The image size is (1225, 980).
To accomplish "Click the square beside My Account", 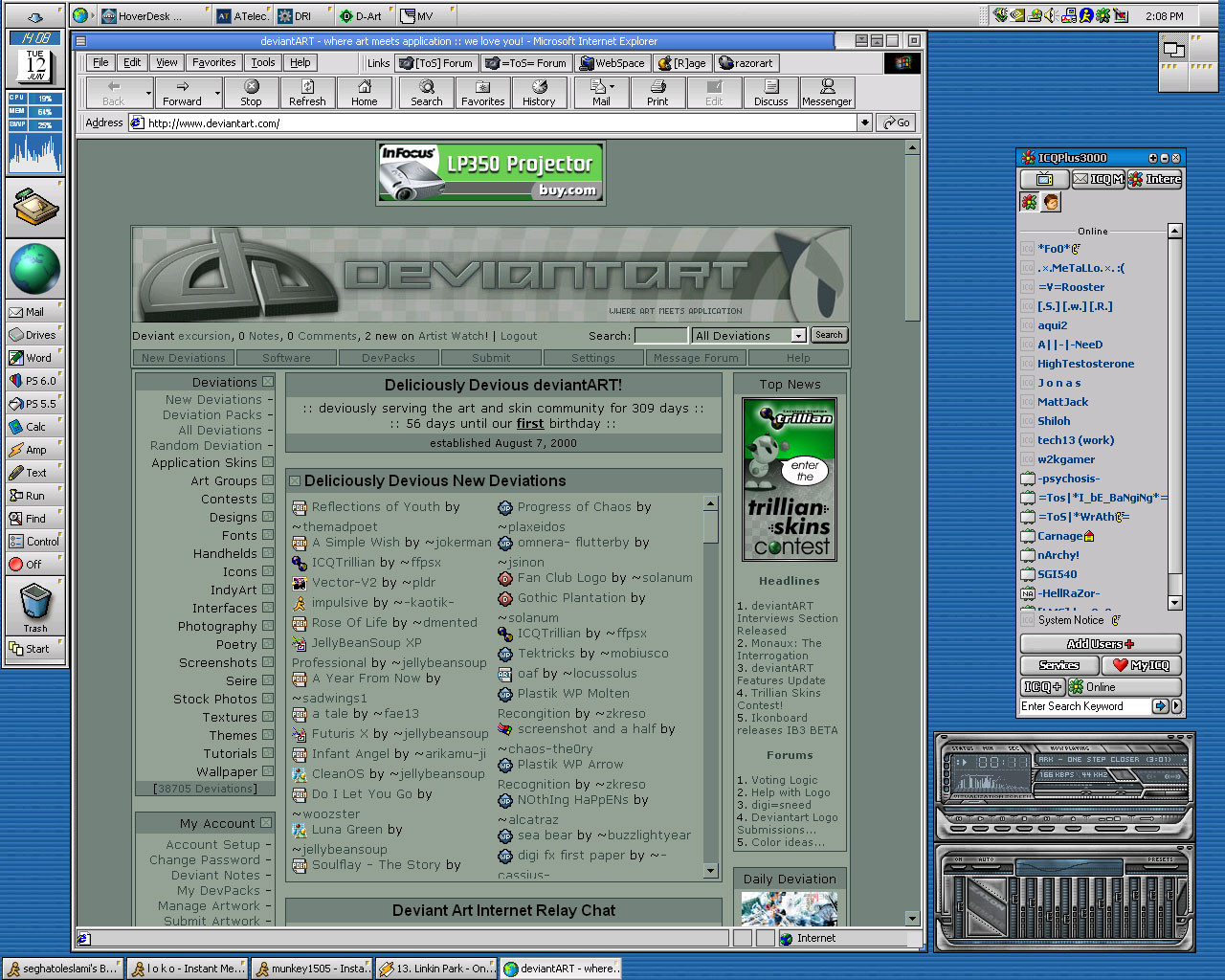I will [266, 824].
